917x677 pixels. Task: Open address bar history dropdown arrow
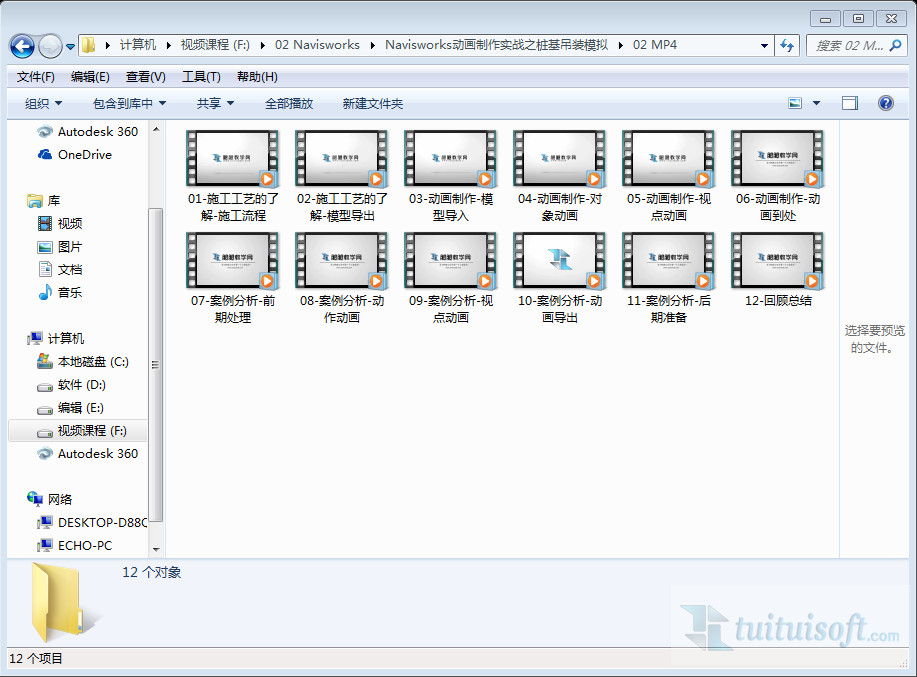coord(764,46)
